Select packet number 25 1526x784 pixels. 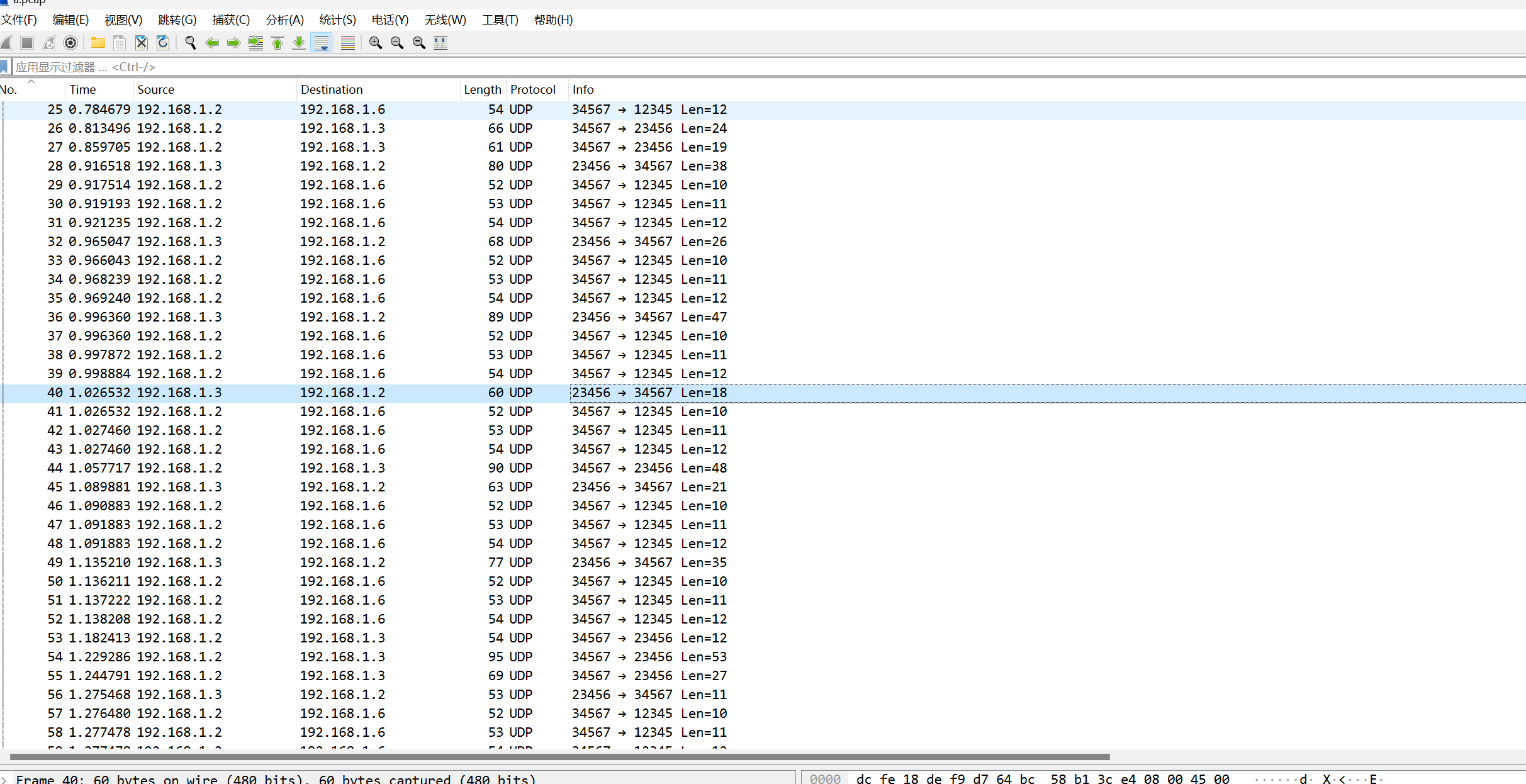point(763,109)
